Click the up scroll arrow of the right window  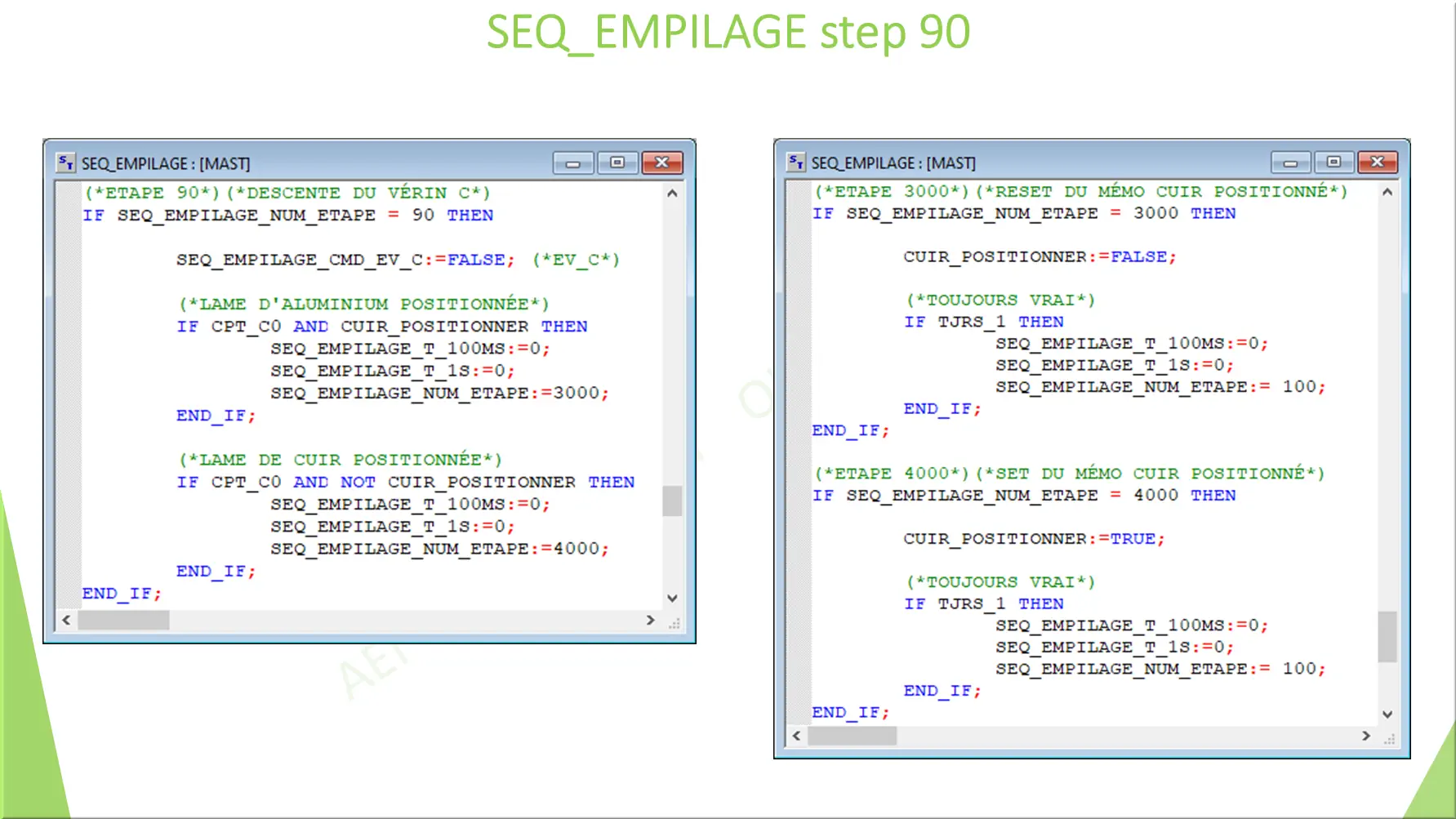coord(1387,192)
